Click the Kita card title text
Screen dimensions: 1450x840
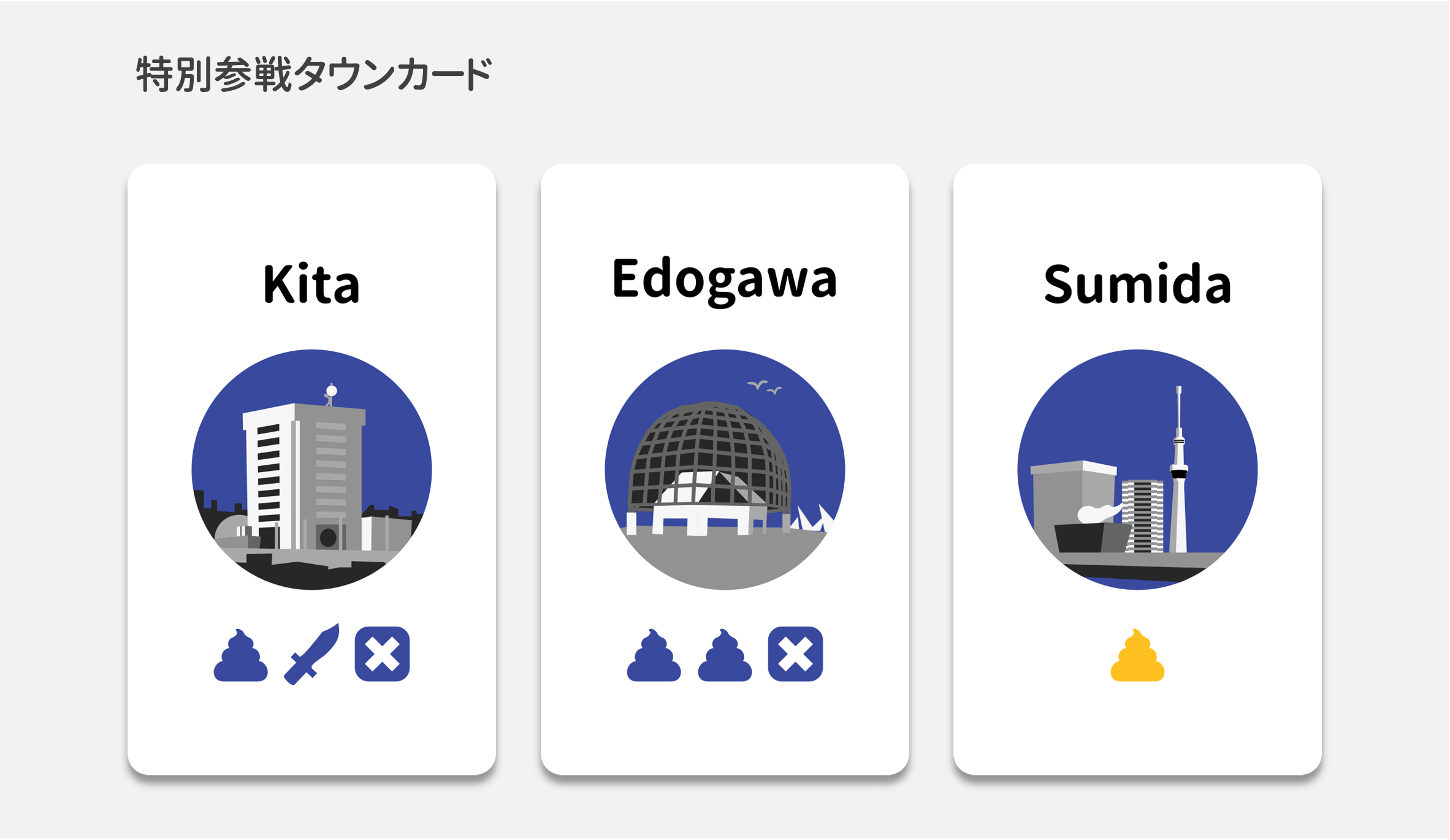[311, 284]
